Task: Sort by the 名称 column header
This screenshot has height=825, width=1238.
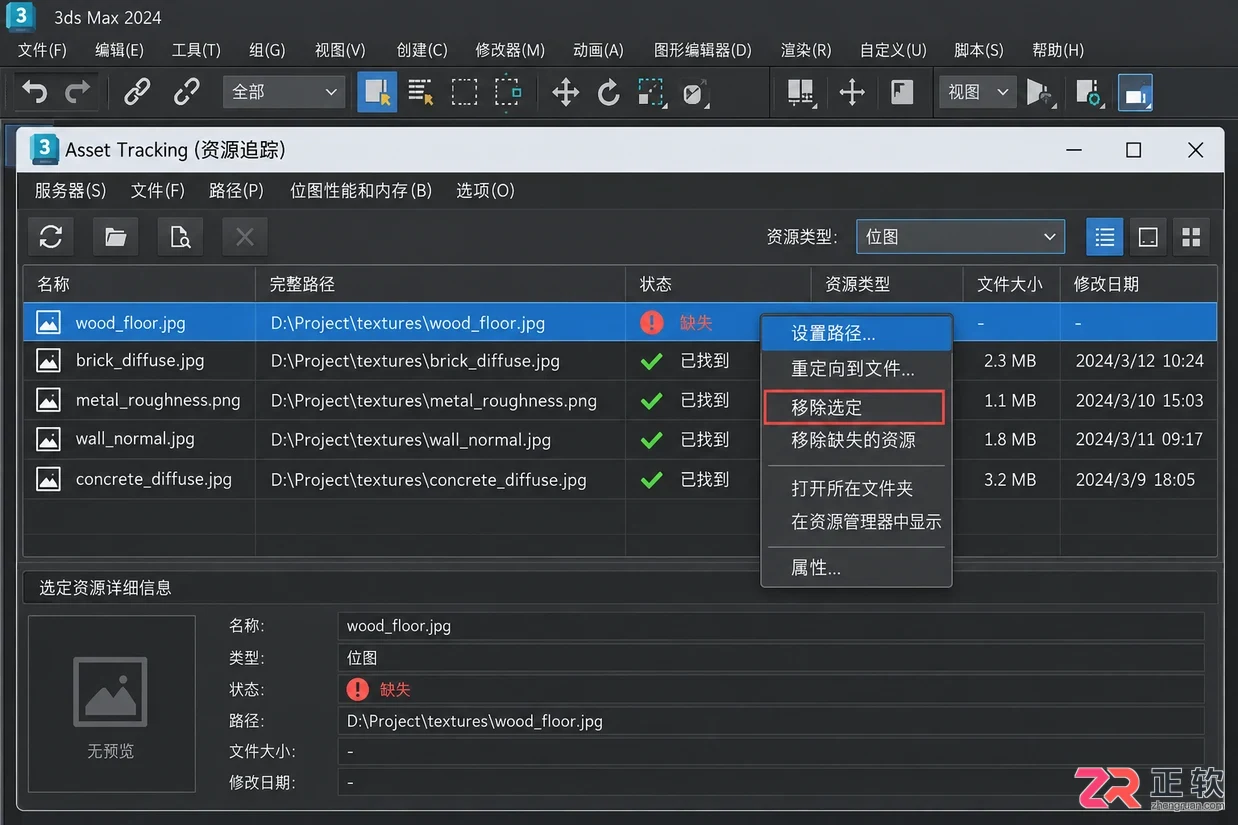Action: [139, 284]
